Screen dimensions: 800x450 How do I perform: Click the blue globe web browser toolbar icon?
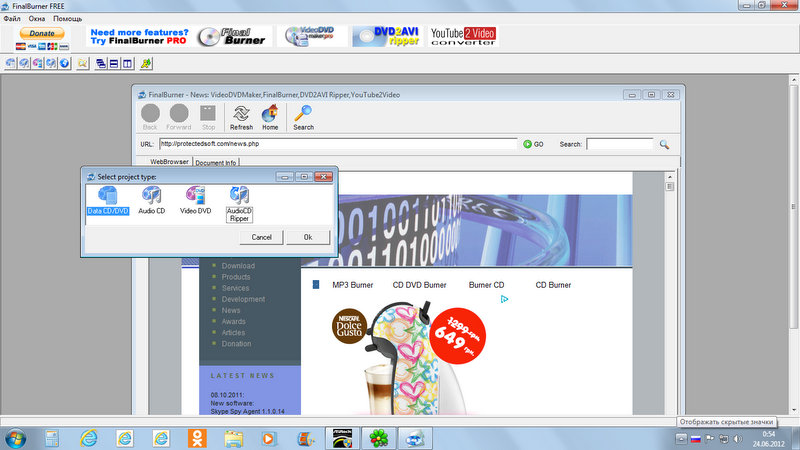point(64,64)
